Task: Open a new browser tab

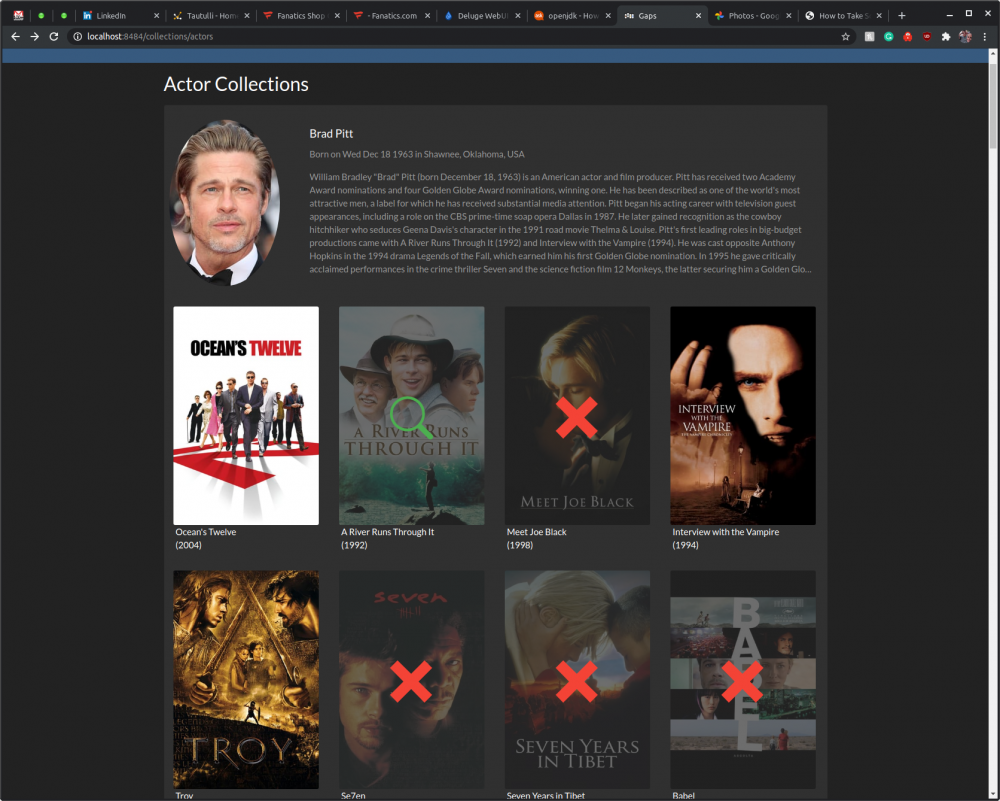Action: coord(902,15)
